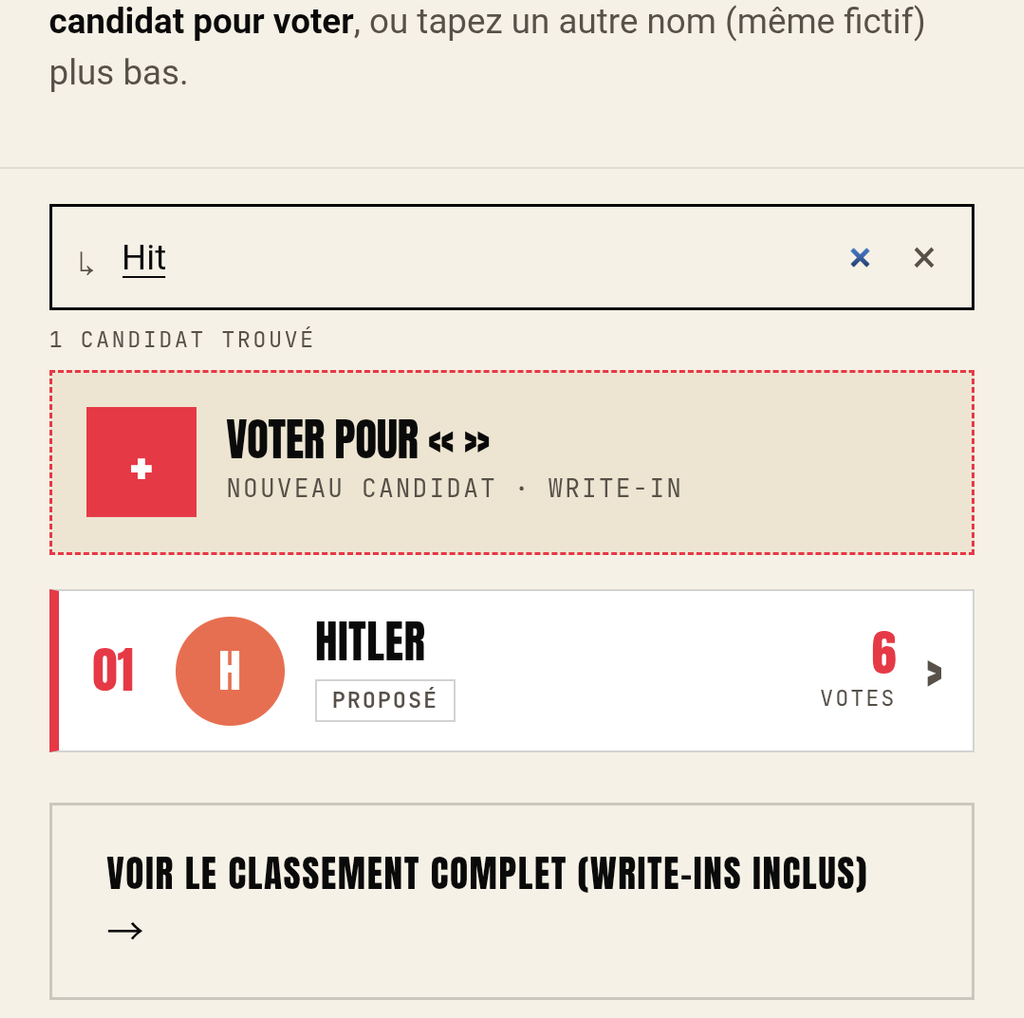Click the VOTES label under the count
This screenshot has width=1024, height=1018.
click(x=857, y=699)
